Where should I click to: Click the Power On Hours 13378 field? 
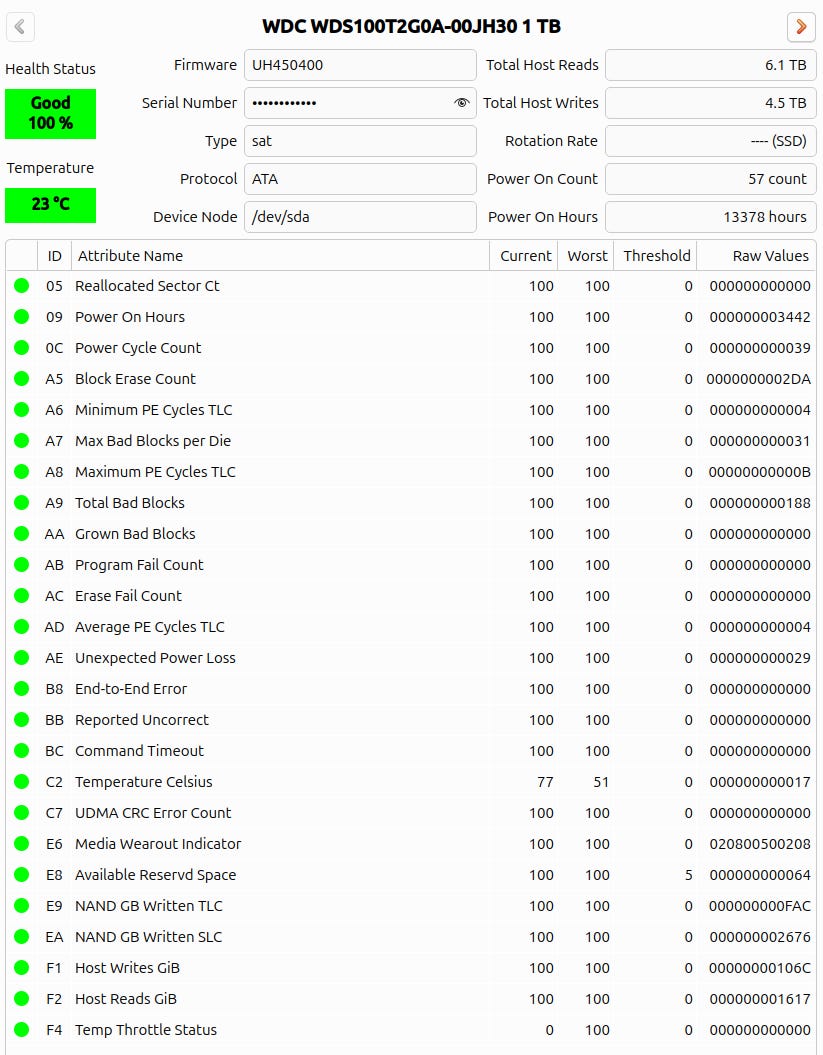point(710,217)
